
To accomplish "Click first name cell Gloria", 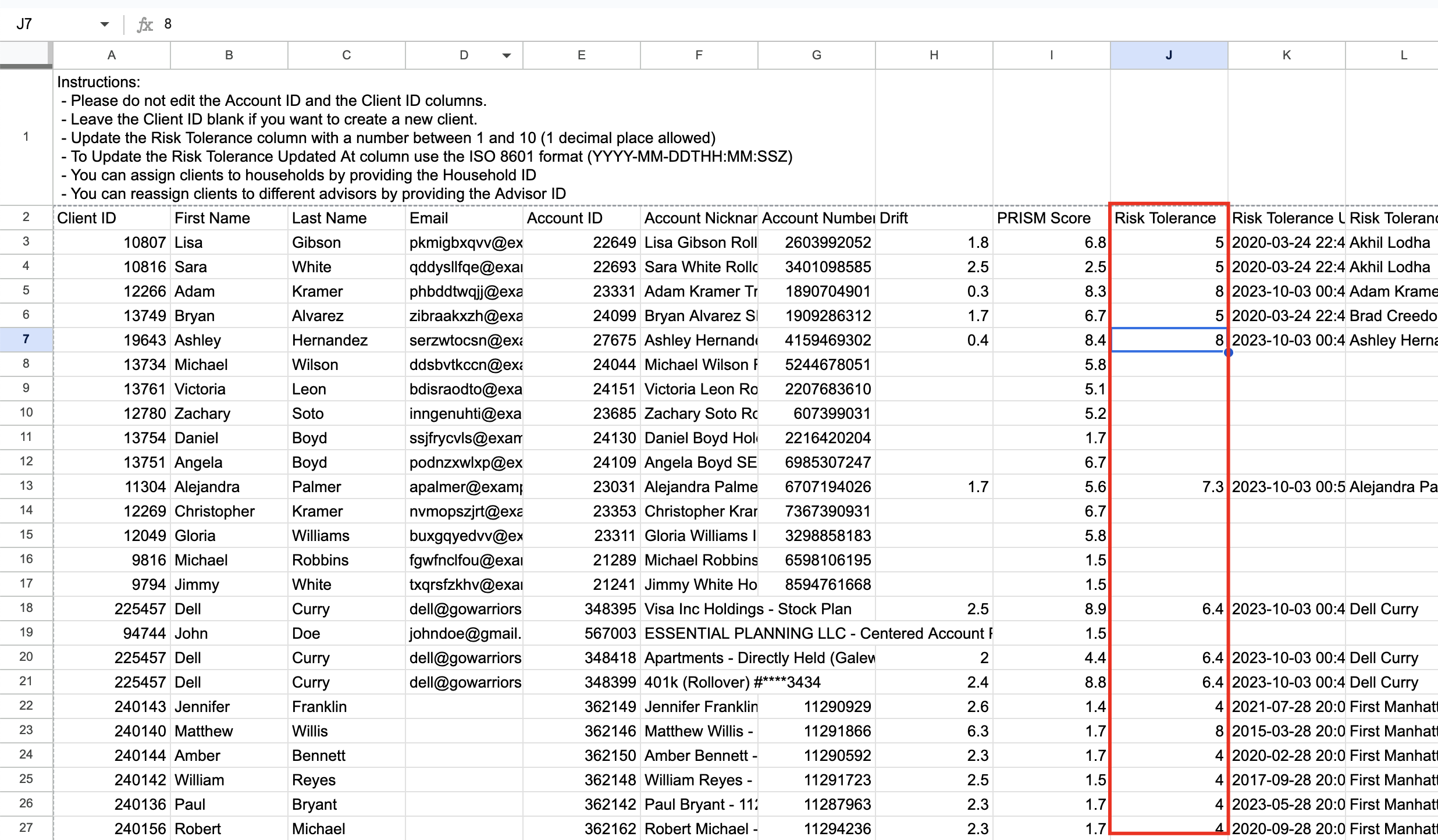I will click(229, 536).
